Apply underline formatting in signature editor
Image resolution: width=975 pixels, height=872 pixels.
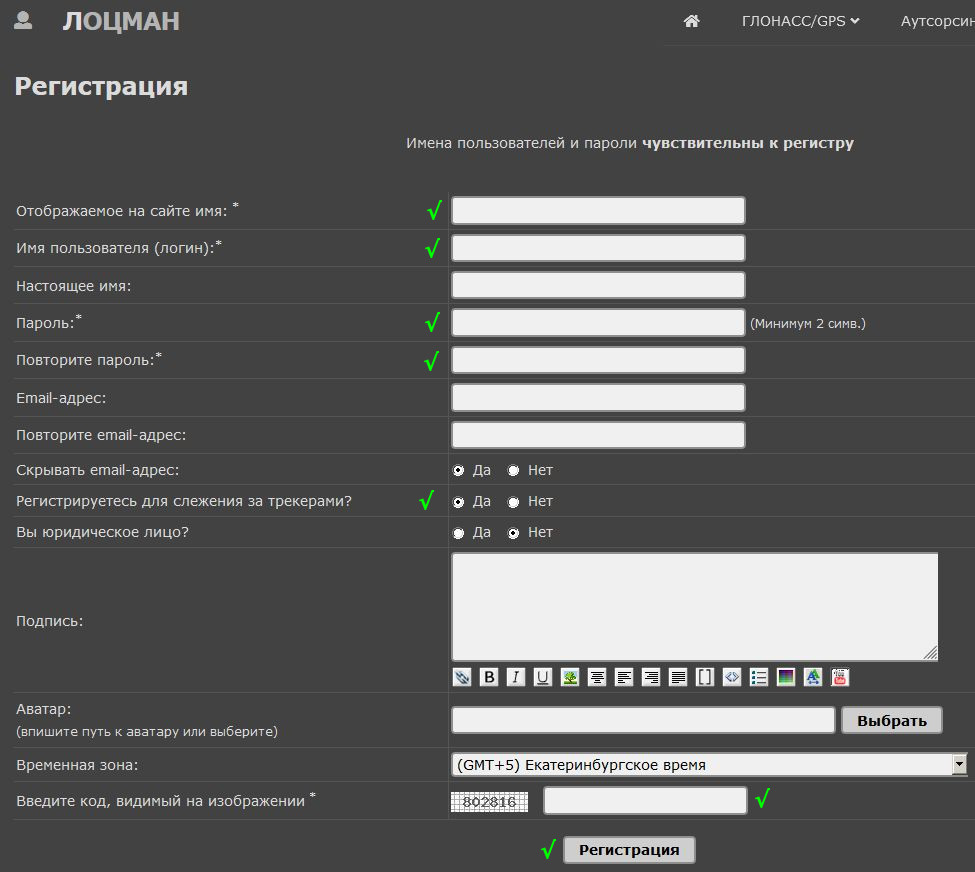point(543,677)
